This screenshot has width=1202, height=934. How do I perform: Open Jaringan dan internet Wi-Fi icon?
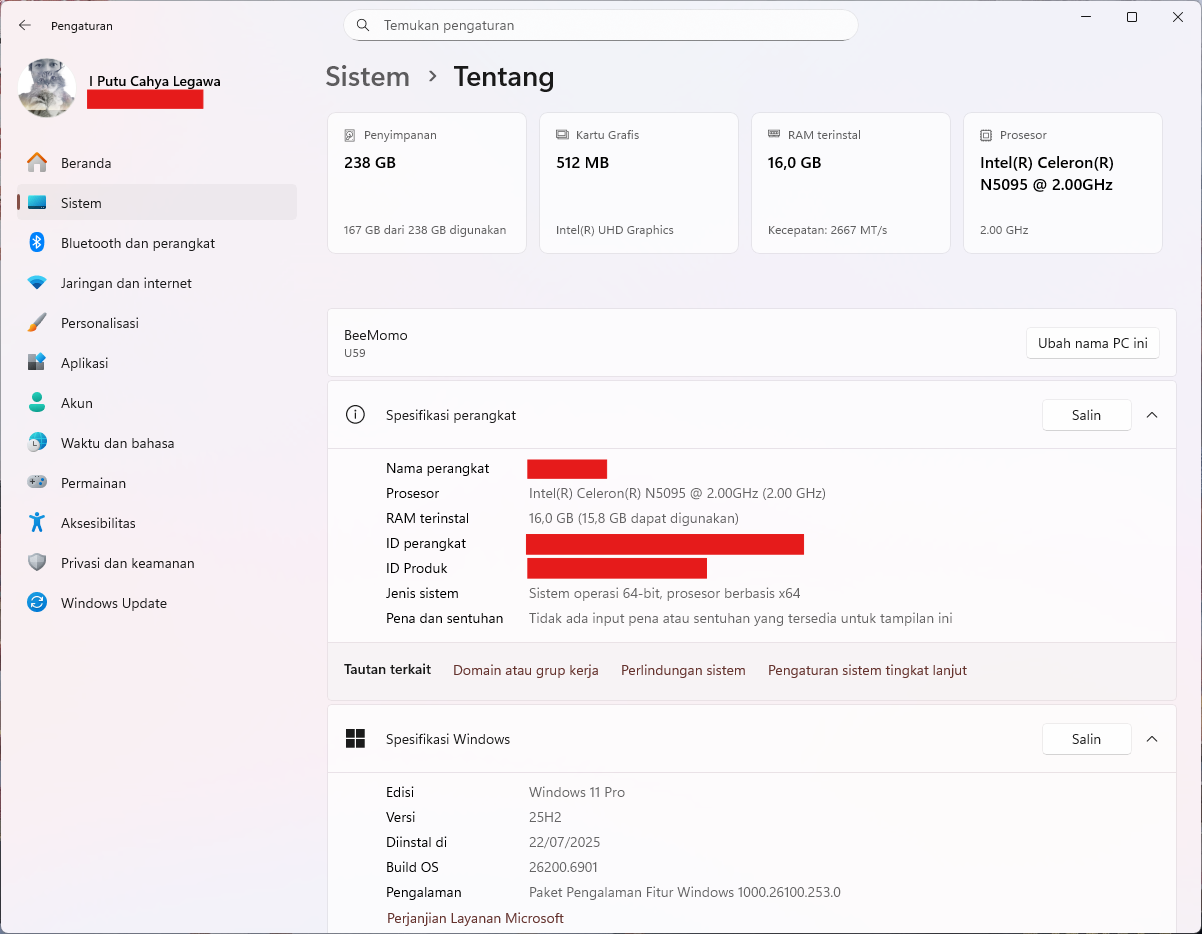(x=37, y=283)
